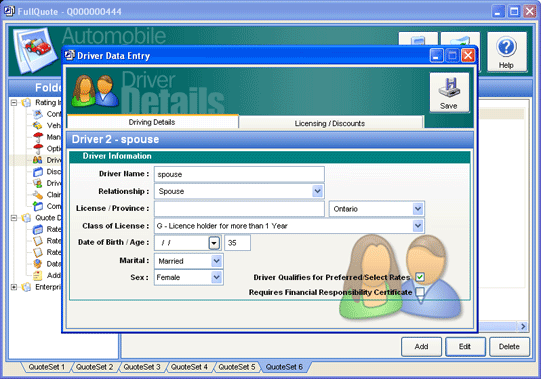
Task: Click the Con tree item icon
Action: pos(38,114)
